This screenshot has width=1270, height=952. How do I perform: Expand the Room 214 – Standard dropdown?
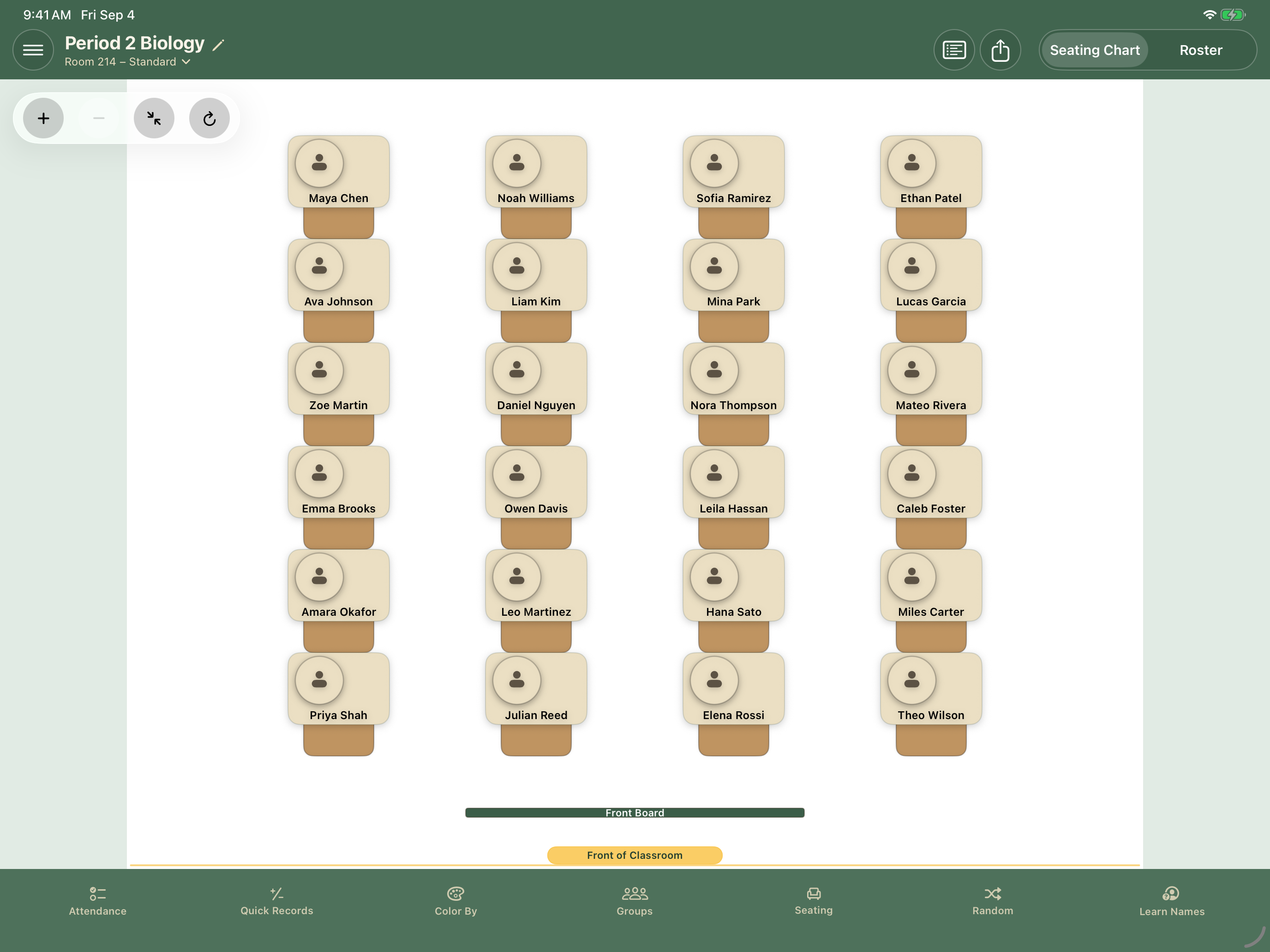127,62
